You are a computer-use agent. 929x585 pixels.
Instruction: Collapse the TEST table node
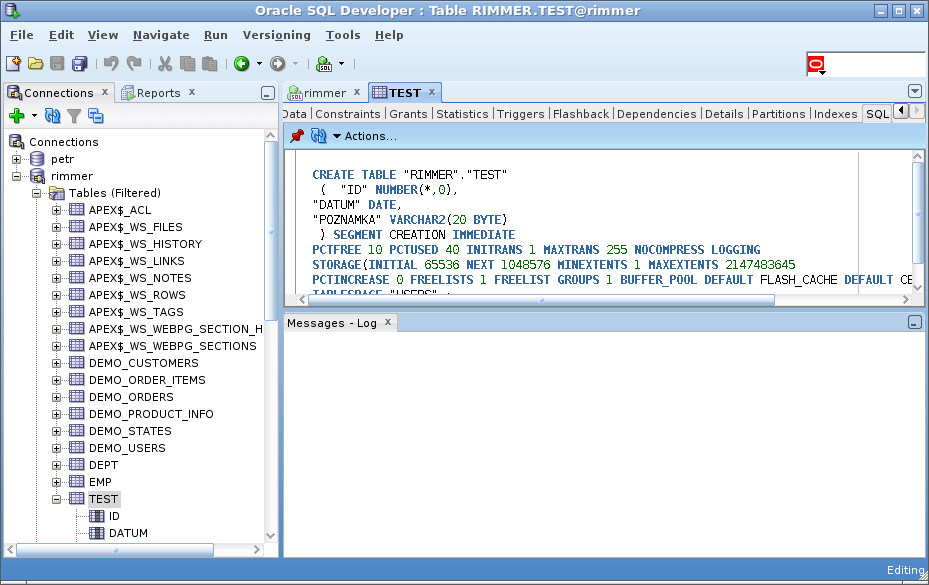point(57,498)
